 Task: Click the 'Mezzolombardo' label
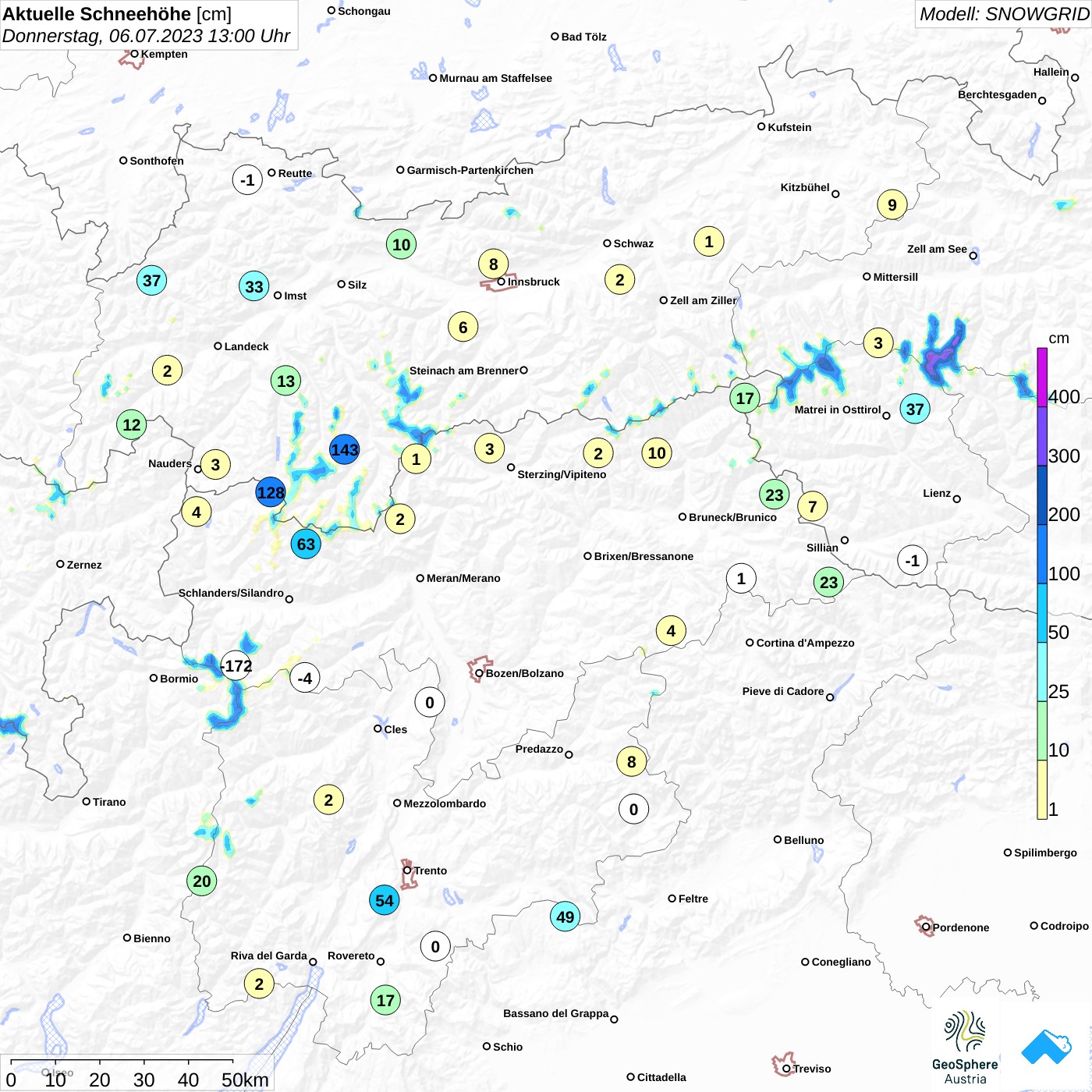click(x=445, y=803)
